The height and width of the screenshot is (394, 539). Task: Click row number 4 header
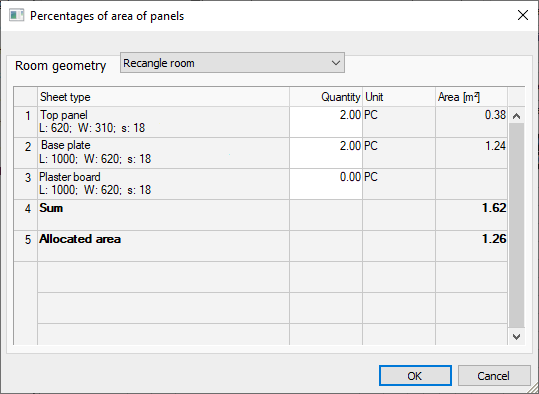point(26,215)
